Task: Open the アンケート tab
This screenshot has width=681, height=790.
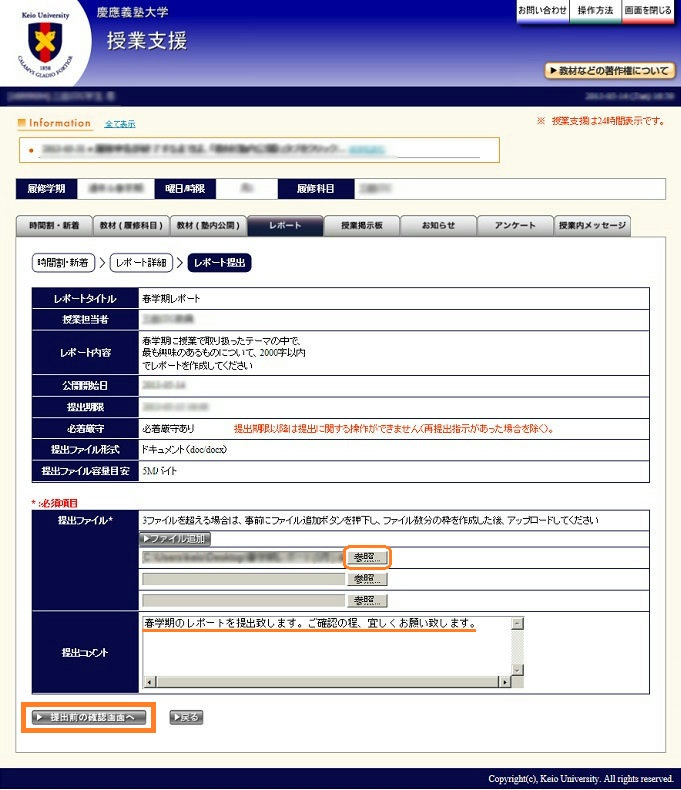Action: pos(515,226)
